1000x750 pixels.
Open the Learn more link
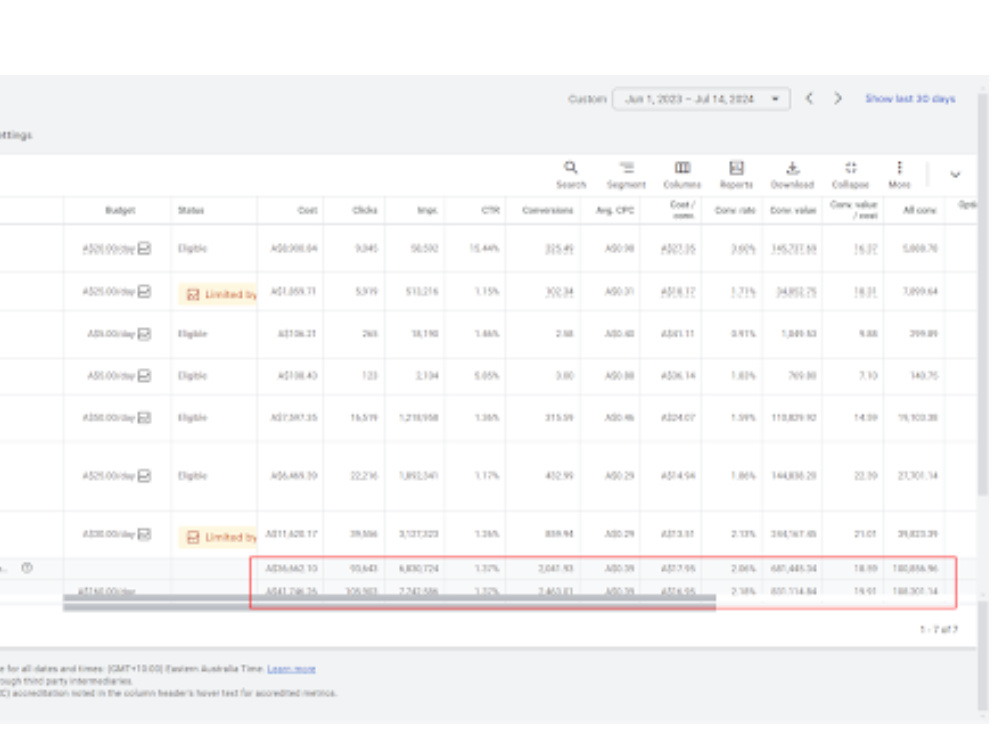pyautogui.click(x=291, y=668)
